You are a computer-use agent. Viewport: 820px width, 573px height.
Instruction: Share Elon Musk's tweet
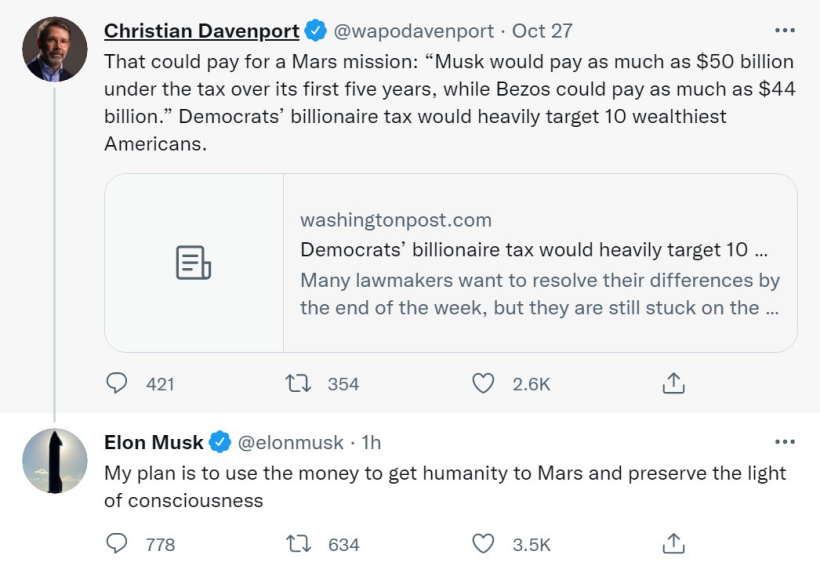pyautogui.click(x=674, y=544)
